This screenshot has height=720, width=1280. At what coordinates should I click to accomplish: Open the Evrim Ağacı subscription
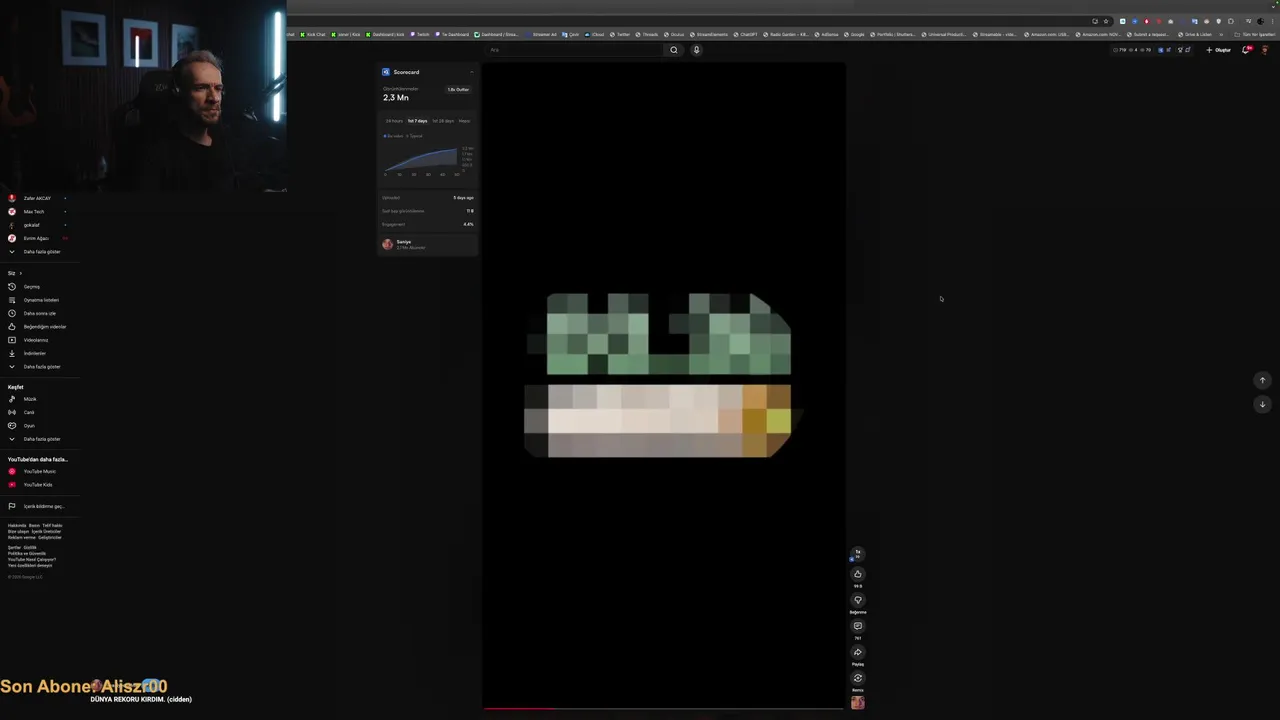pos(36,238)
